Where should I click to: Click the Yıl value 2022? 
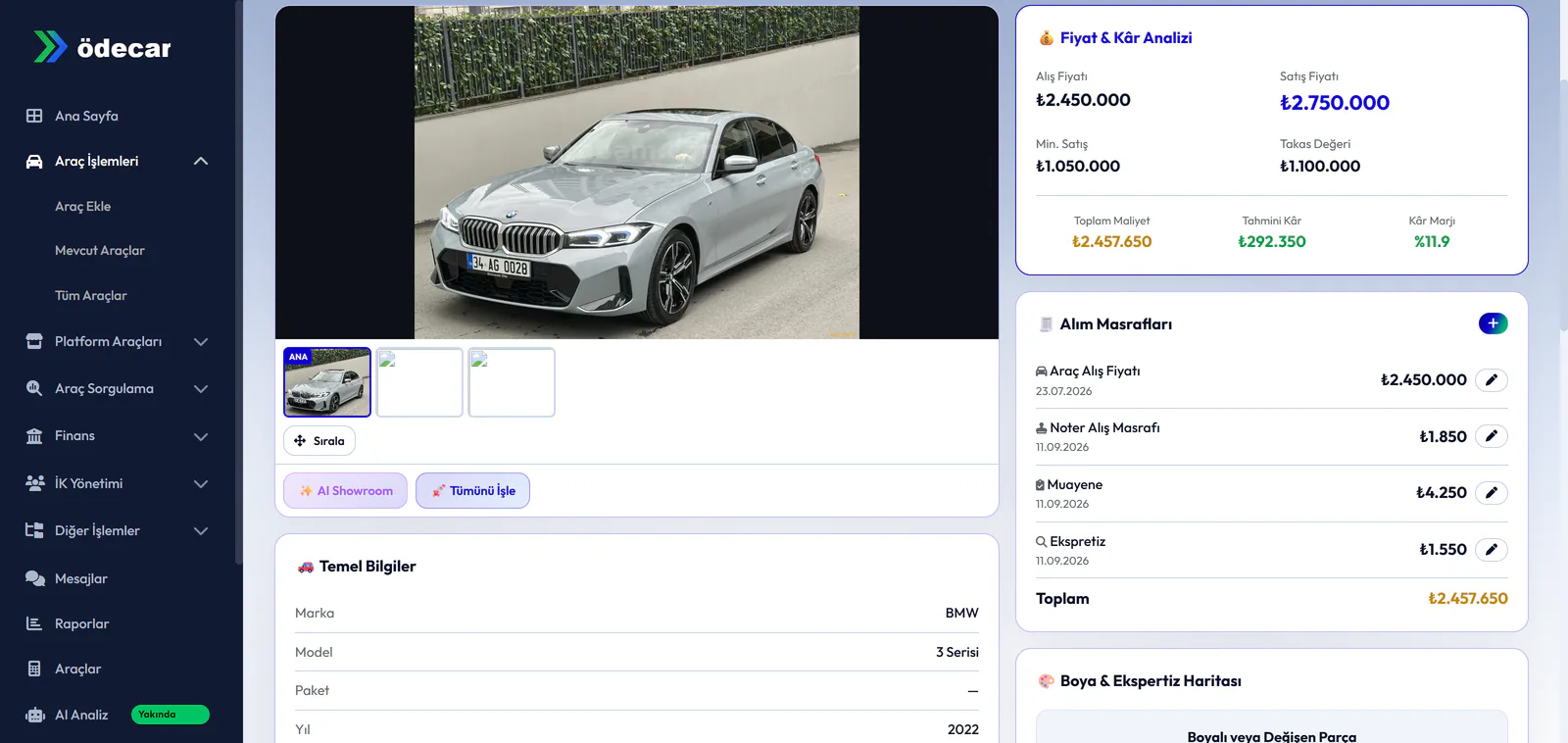963,729
